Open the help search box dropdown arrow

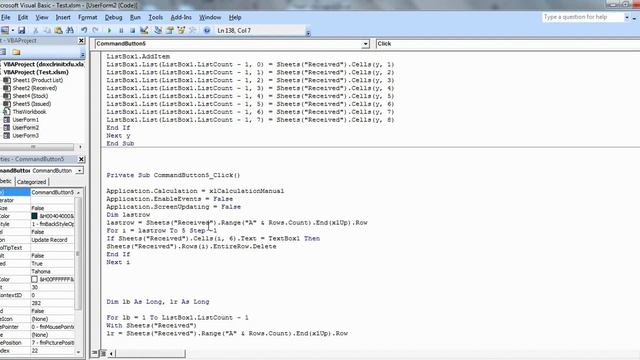tap(627, 17)
